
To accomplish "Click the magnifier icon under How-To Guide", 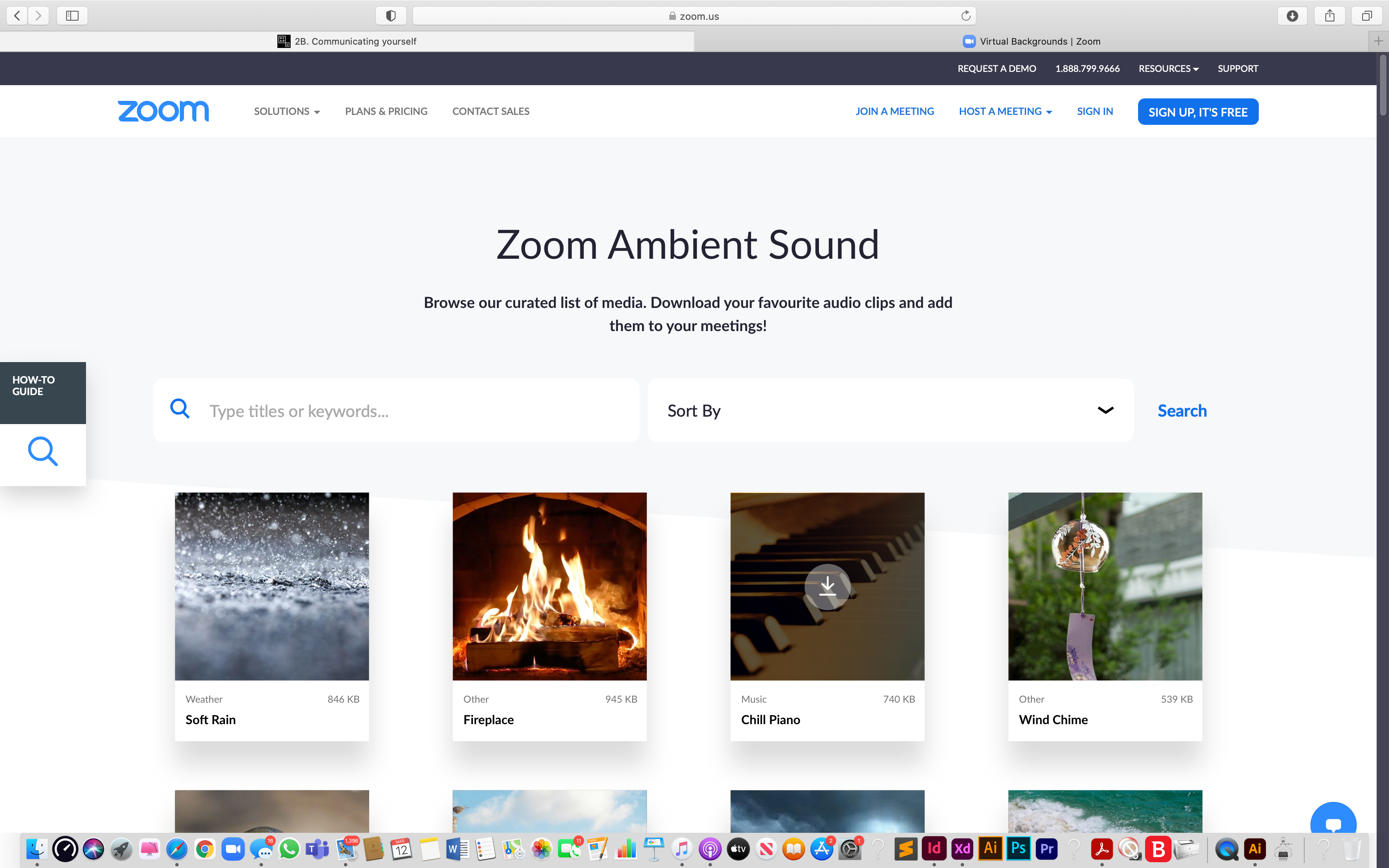I will click(43, 452).
